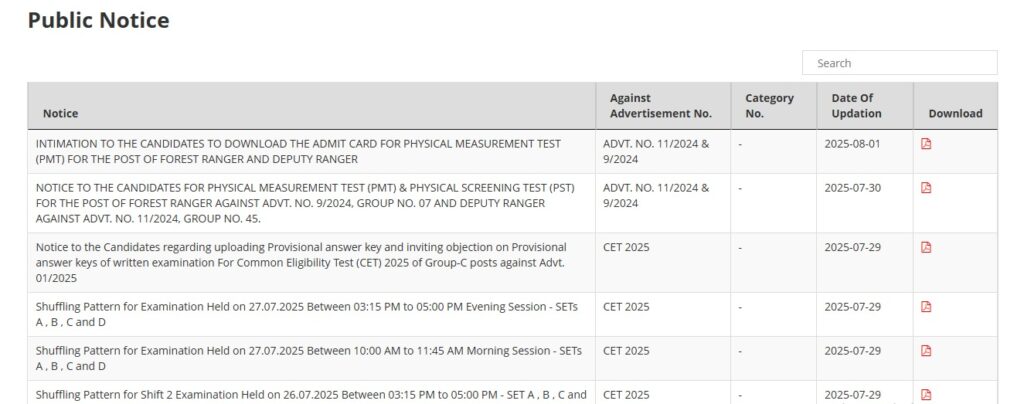Click the Public Notice heading
The height and width of the screenshot is (404, 1024).
98,20
